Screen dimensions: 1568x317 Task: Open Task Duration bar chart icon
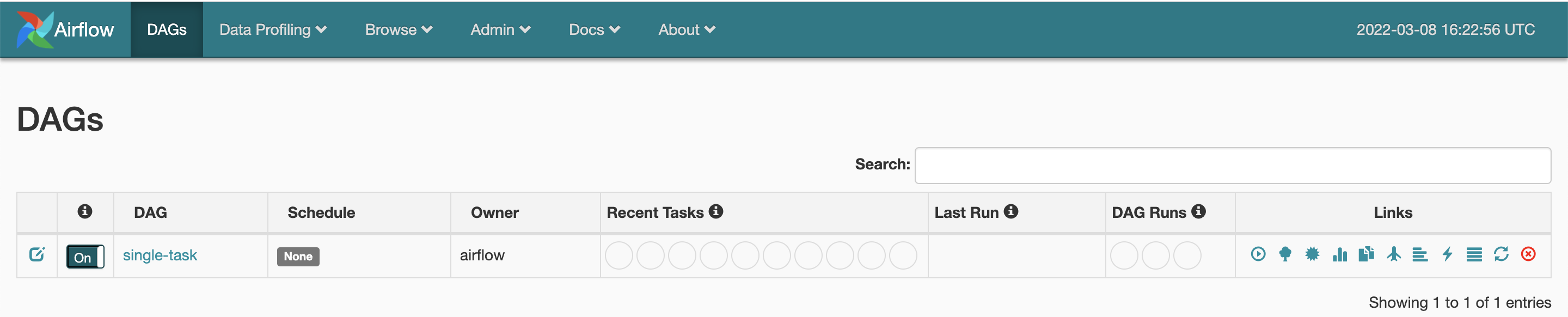pyautogui.click(x=1339, y=254)
